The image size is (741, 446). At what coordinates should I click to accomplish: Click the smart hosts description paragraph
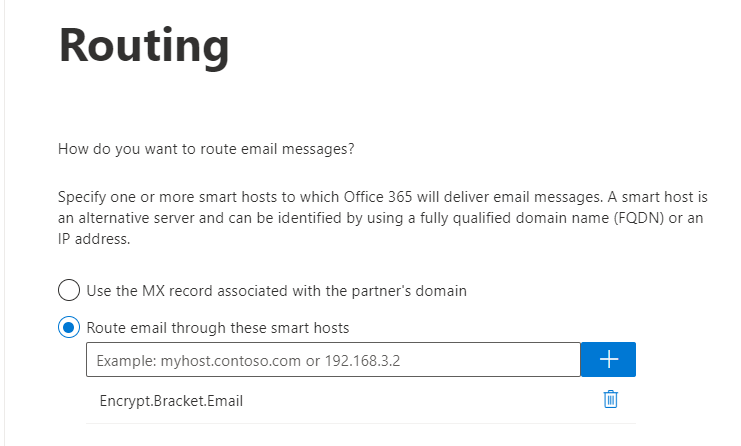(x=383, y=218)
